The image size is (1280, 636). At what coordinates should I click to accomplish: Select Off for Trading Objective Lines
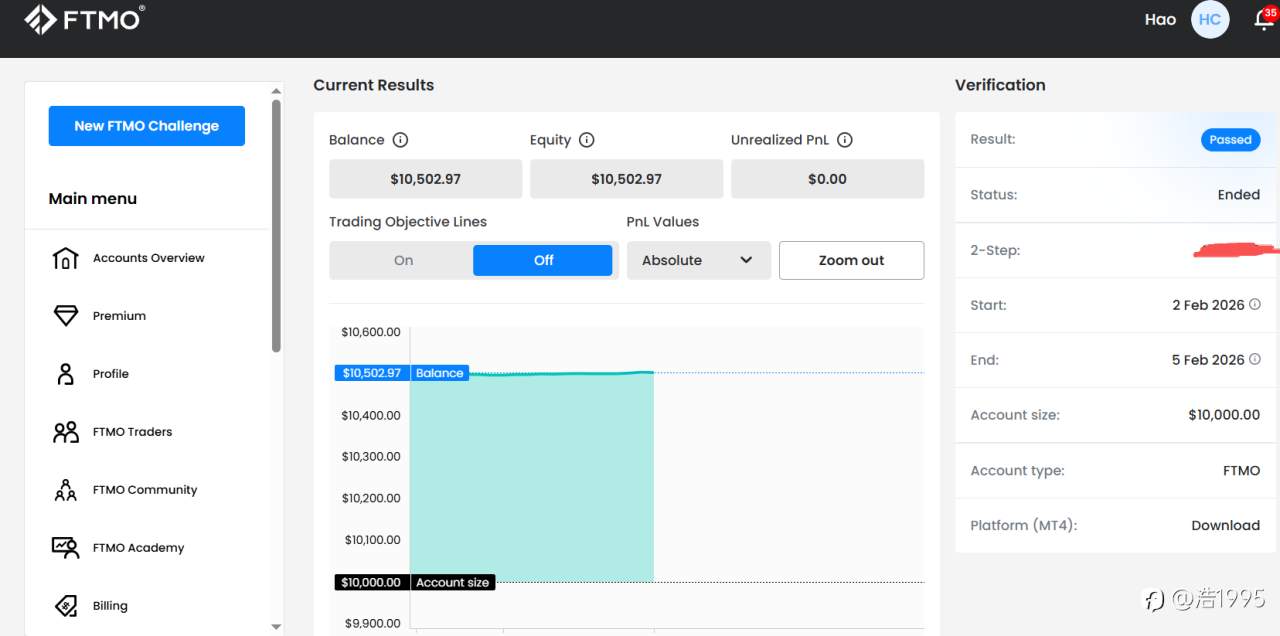[x=543, y=260]
